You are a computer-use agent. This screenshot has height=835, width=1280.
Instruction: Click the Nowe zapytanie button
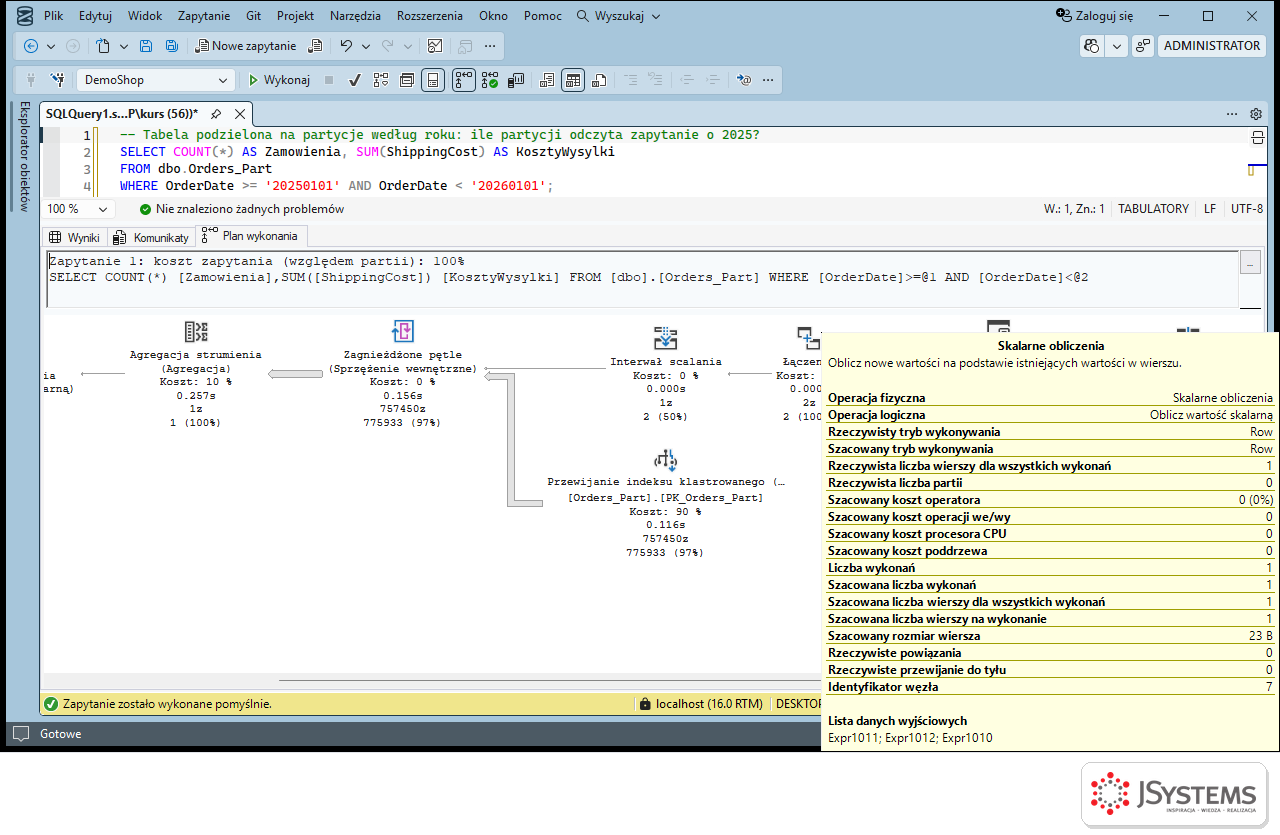coord(245,46)
